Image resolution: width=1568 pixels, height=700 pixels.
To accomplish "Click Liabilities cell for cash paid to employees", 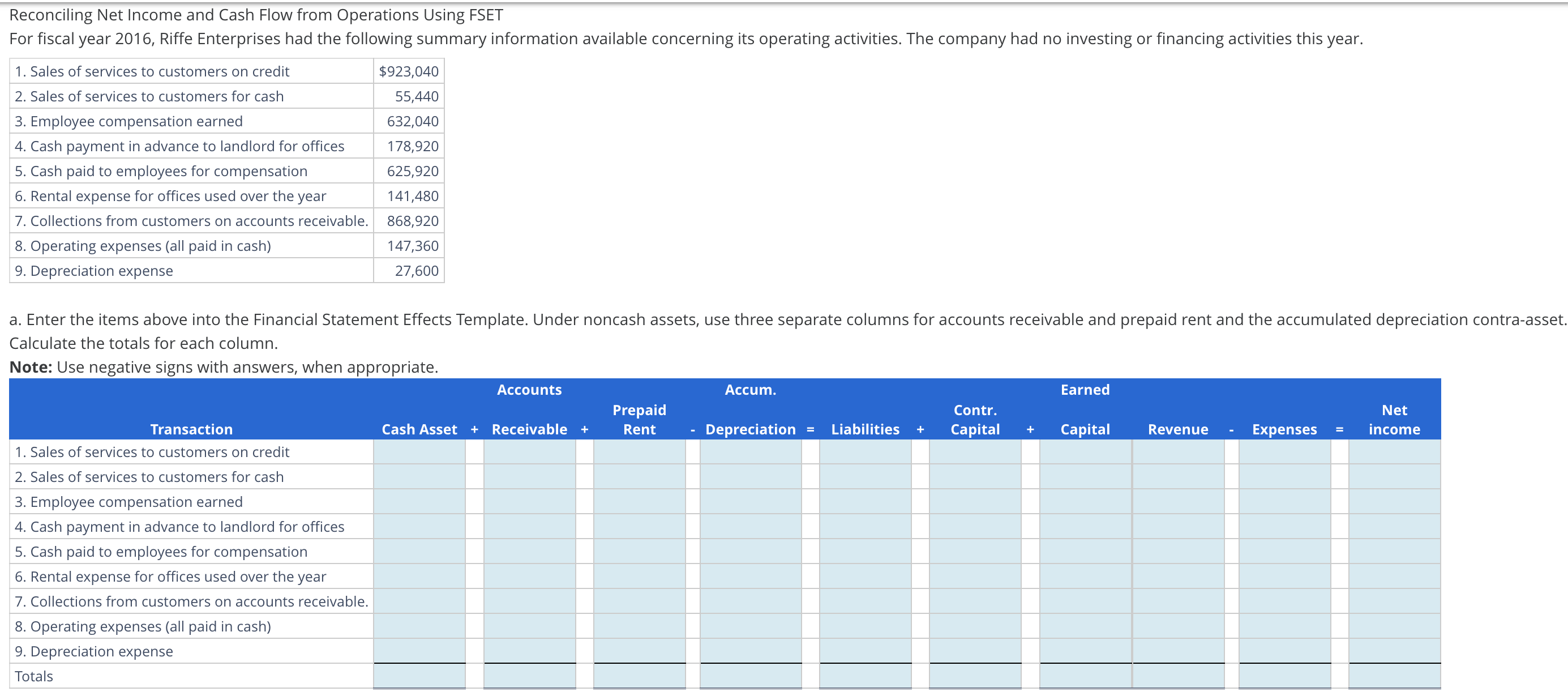I will [x=864, y=552].
